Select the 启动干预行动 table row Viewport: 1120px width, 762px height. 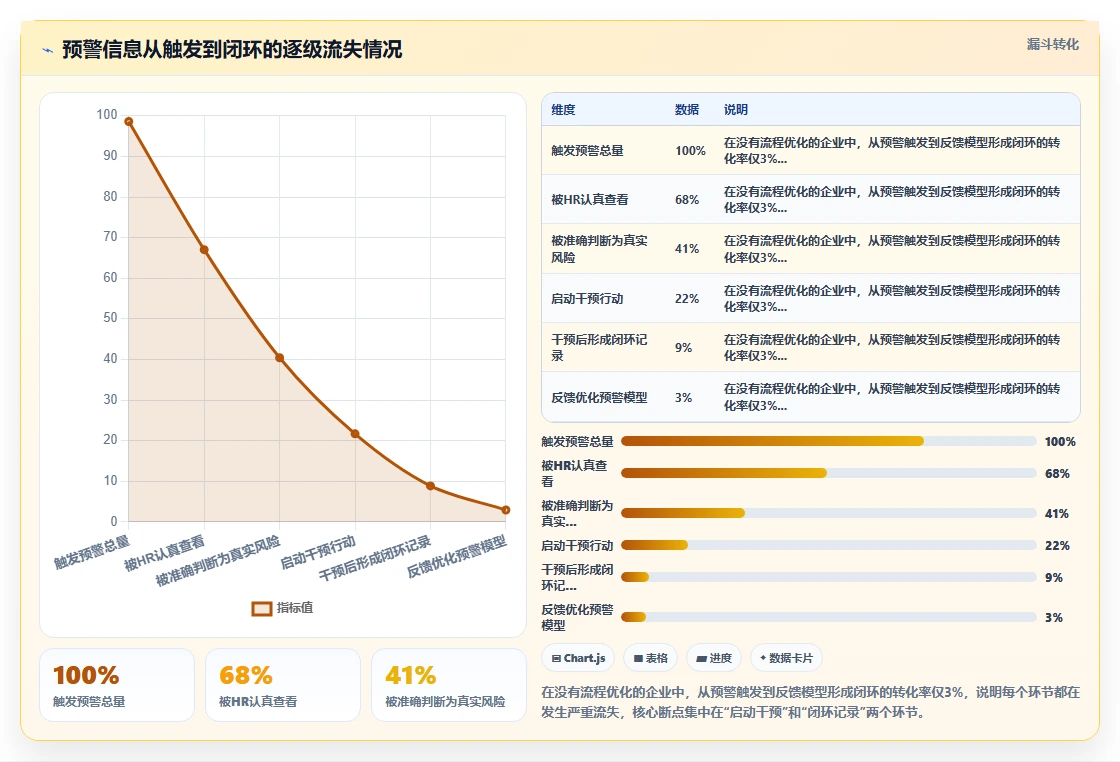tap(811, 299)
